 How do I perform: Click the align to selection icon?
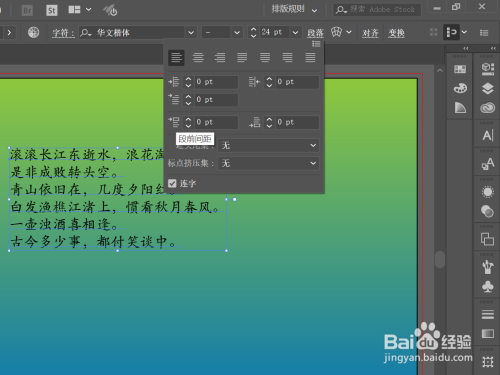click(451, 32)
